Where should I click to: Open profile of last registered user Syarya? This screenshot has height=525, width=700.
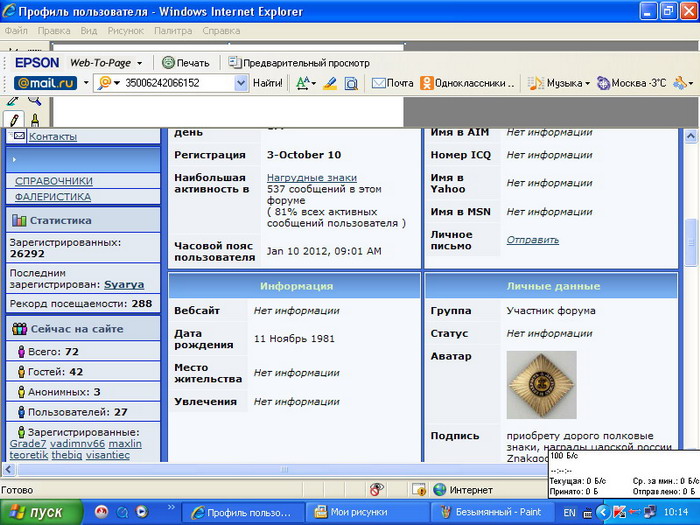(x=124, y=285)
